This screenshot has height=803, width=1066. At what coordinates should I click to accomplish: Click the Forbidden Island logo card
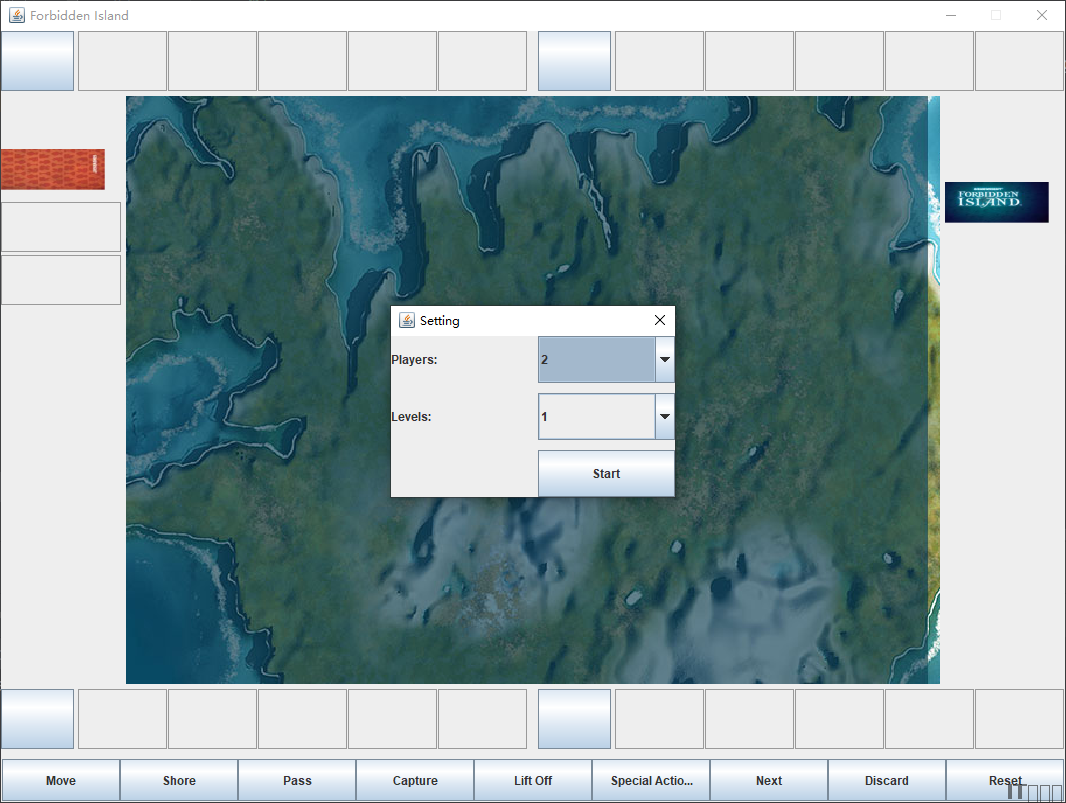(x=996, y=202)
